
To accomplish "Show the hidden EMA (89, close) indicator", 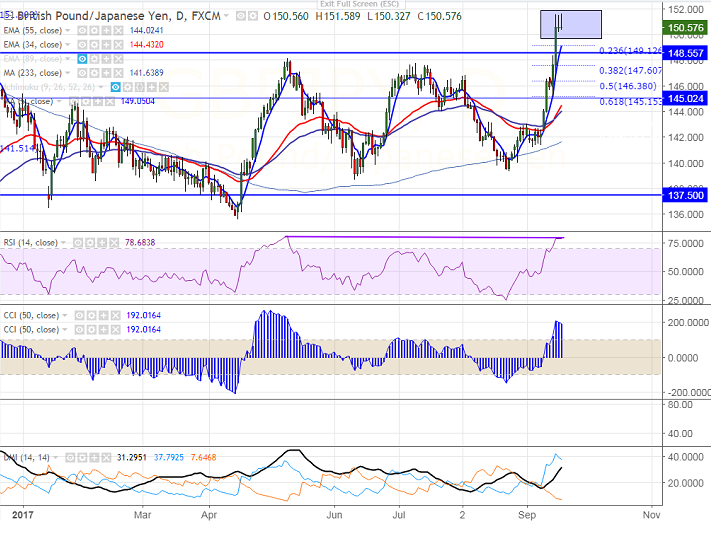I will point(81,59).
